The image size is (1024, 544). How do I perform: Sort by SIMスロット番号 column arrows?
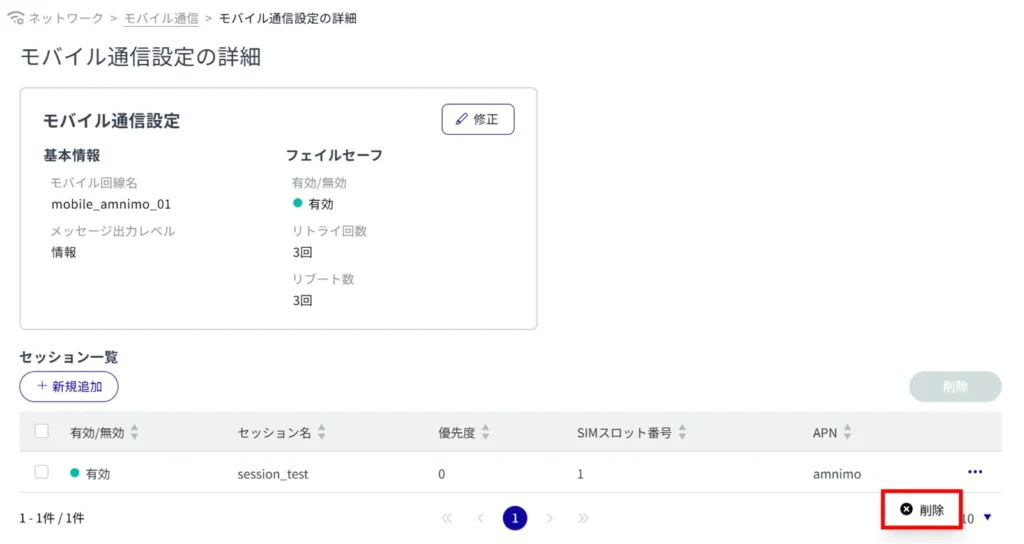pyautogui.click(x=682, y=433)
